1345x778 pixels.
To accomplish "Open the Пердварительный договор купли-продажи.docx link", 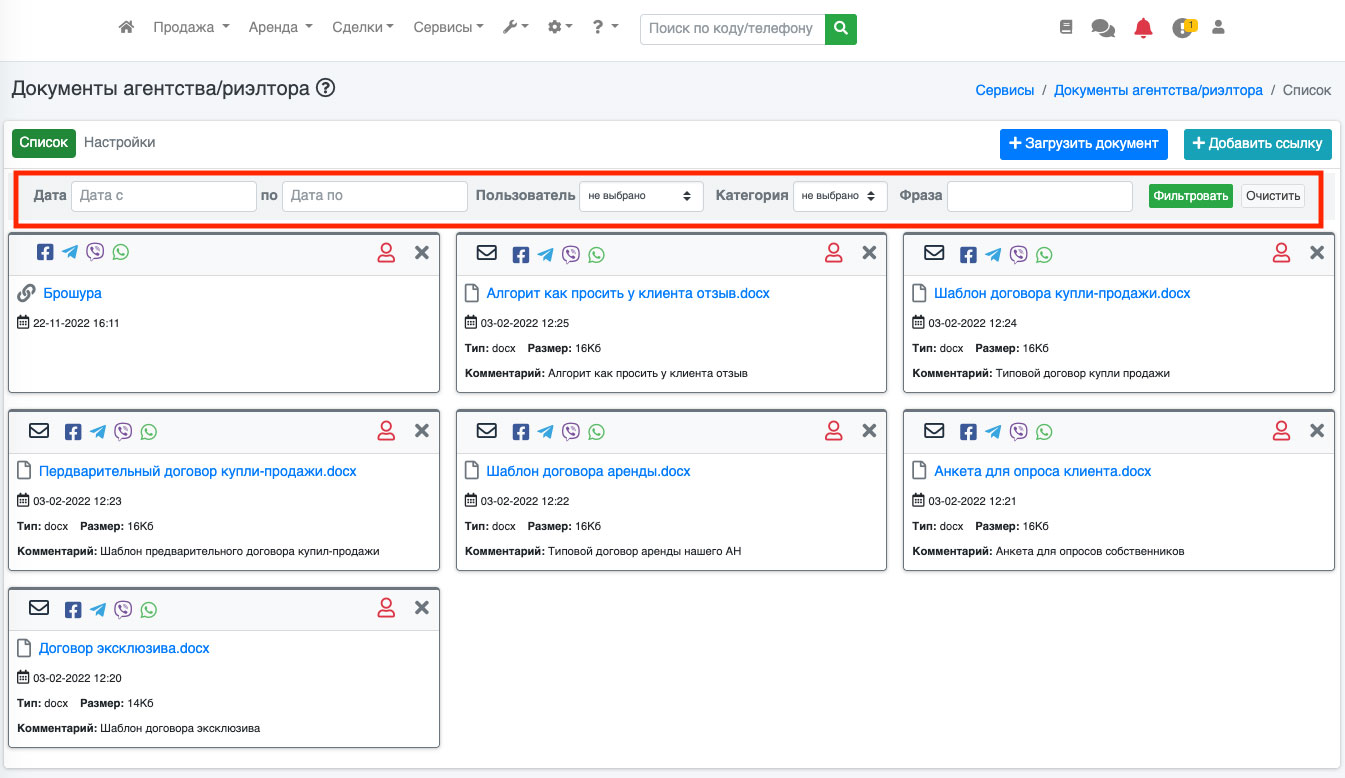I will pyautogui.click(x=197, y=471).
